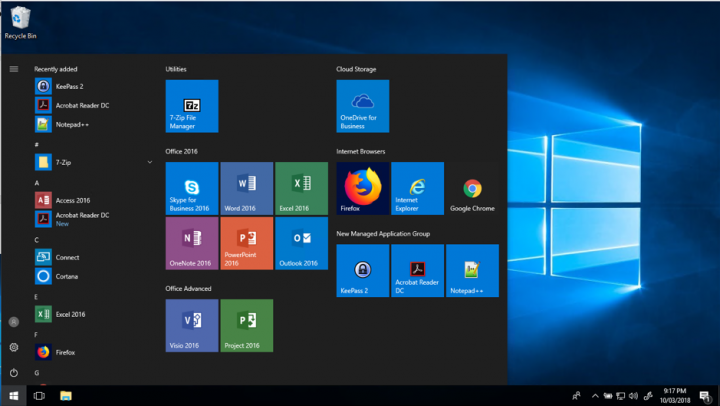Image resolution: width=720 pixels, height=406 pixels.
Task: Open the OneDrive for Business tile
Action: click(x=363, y=106)
